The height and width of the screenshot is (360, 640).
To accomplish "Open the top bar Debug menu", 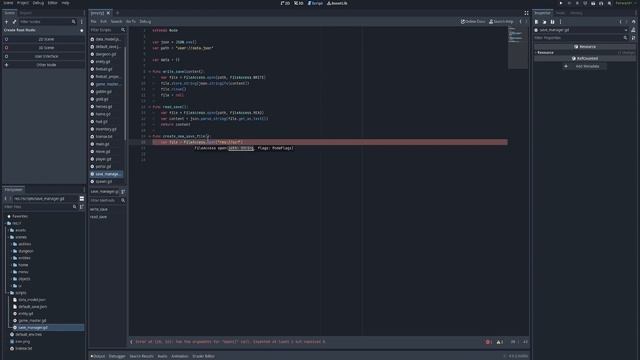I will (x=38, y=3).
